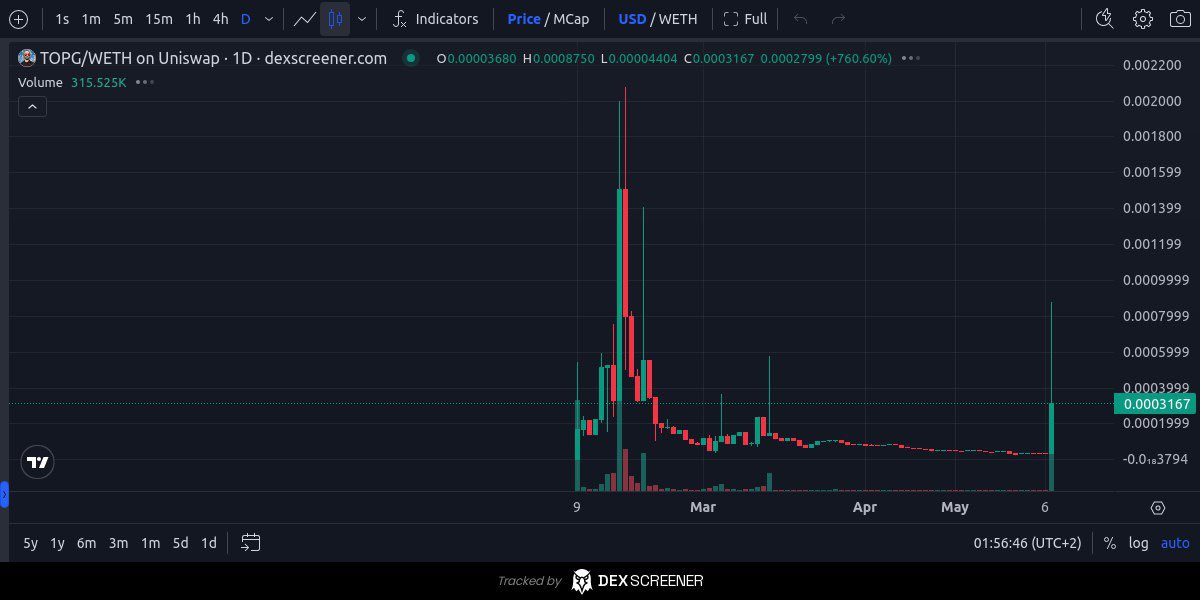Select the 1m timeframe
The width and height of the screenshot is (1200, 600).
pos(91,19)
